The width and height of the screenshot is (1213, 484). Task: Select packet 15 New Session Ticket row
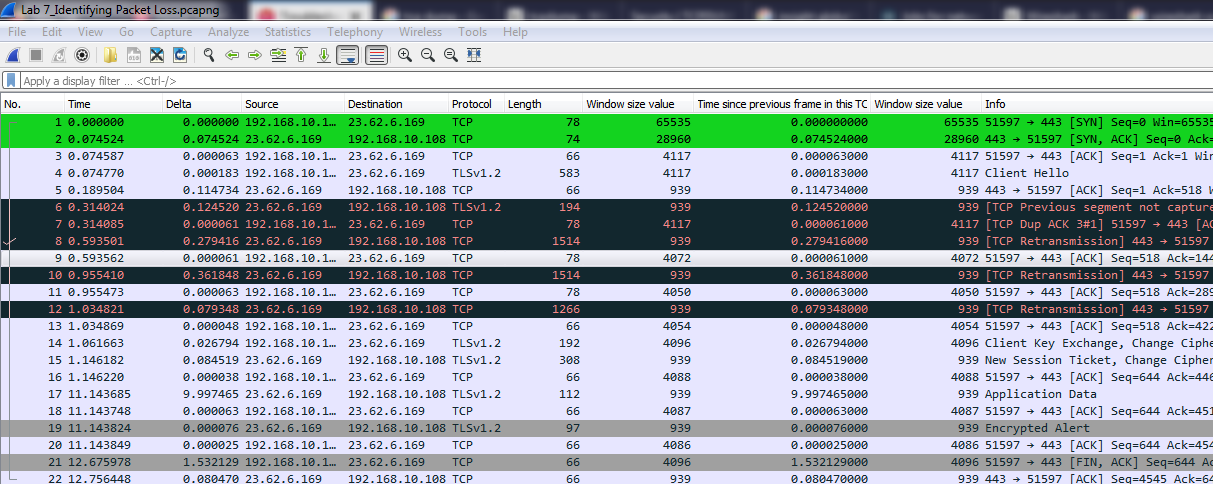coord(606,360)
